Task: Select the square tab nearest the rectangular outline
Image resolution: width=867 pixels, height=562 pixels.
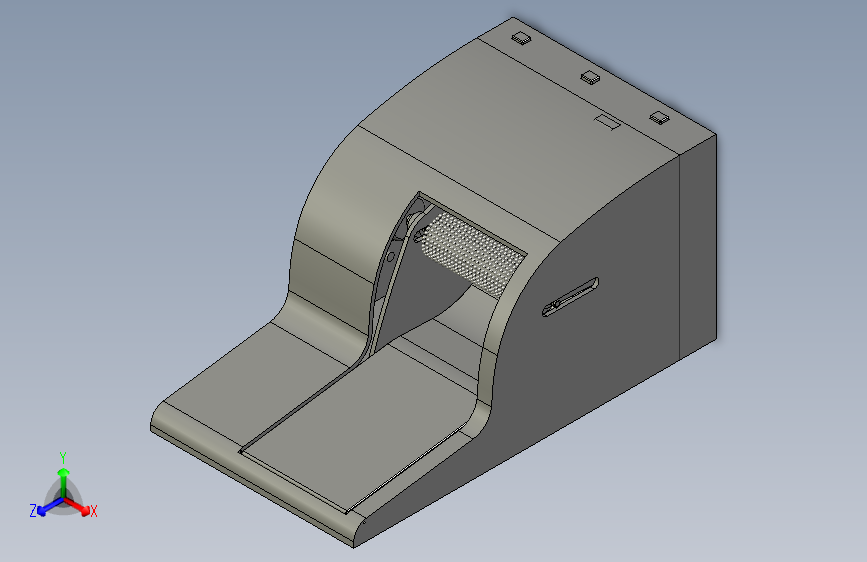Action: pyautogui.click(x=659, y=118)
